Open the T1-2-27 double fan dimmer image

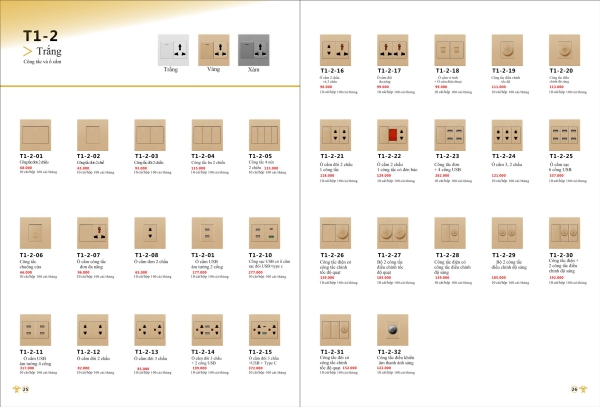[x=393, y=233]
